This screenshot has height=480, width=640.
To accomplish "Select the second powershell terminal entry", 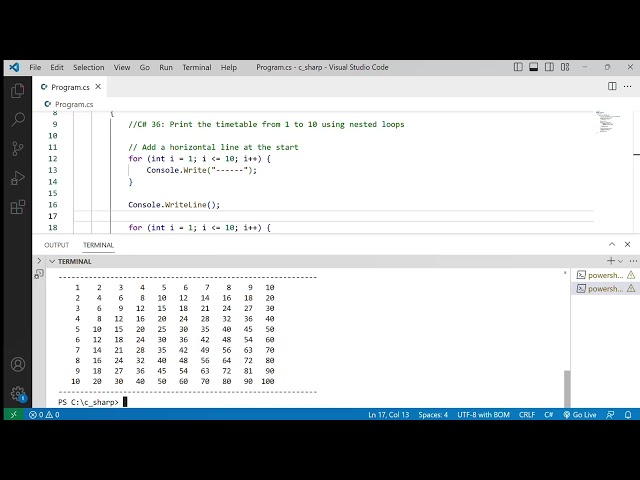I will pos(606,289).
